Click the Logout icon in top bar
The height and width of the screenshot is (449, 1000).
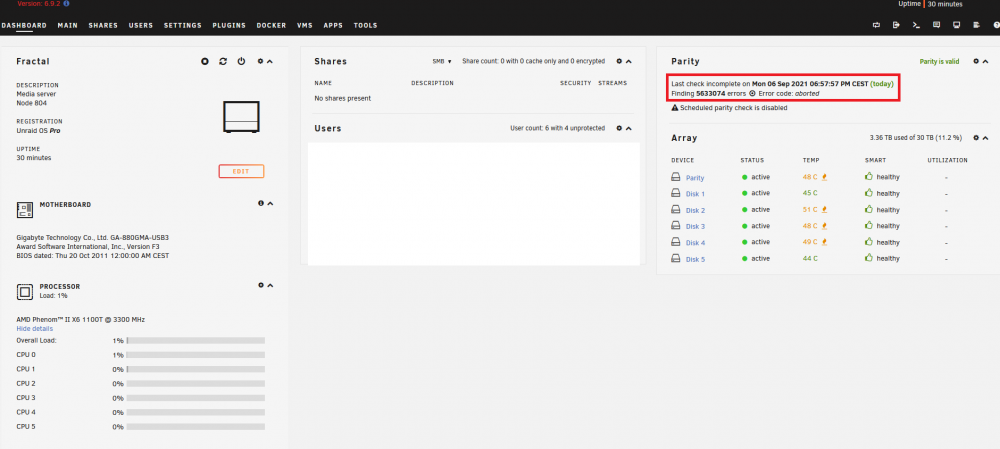click(x=896, y=26)
